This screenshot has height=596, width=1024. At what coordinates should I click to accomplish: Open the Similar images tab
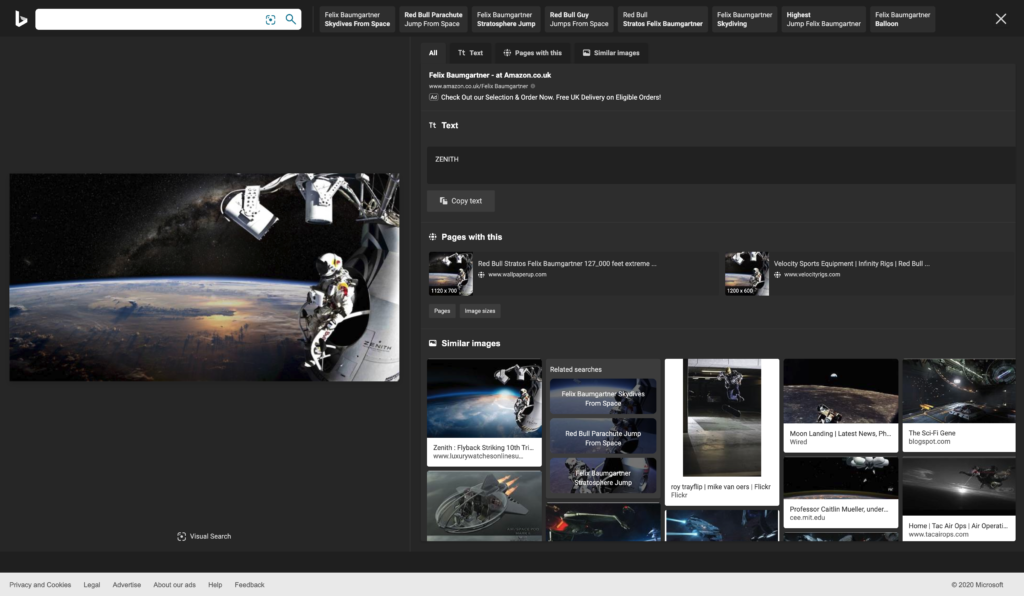point(610,53)
